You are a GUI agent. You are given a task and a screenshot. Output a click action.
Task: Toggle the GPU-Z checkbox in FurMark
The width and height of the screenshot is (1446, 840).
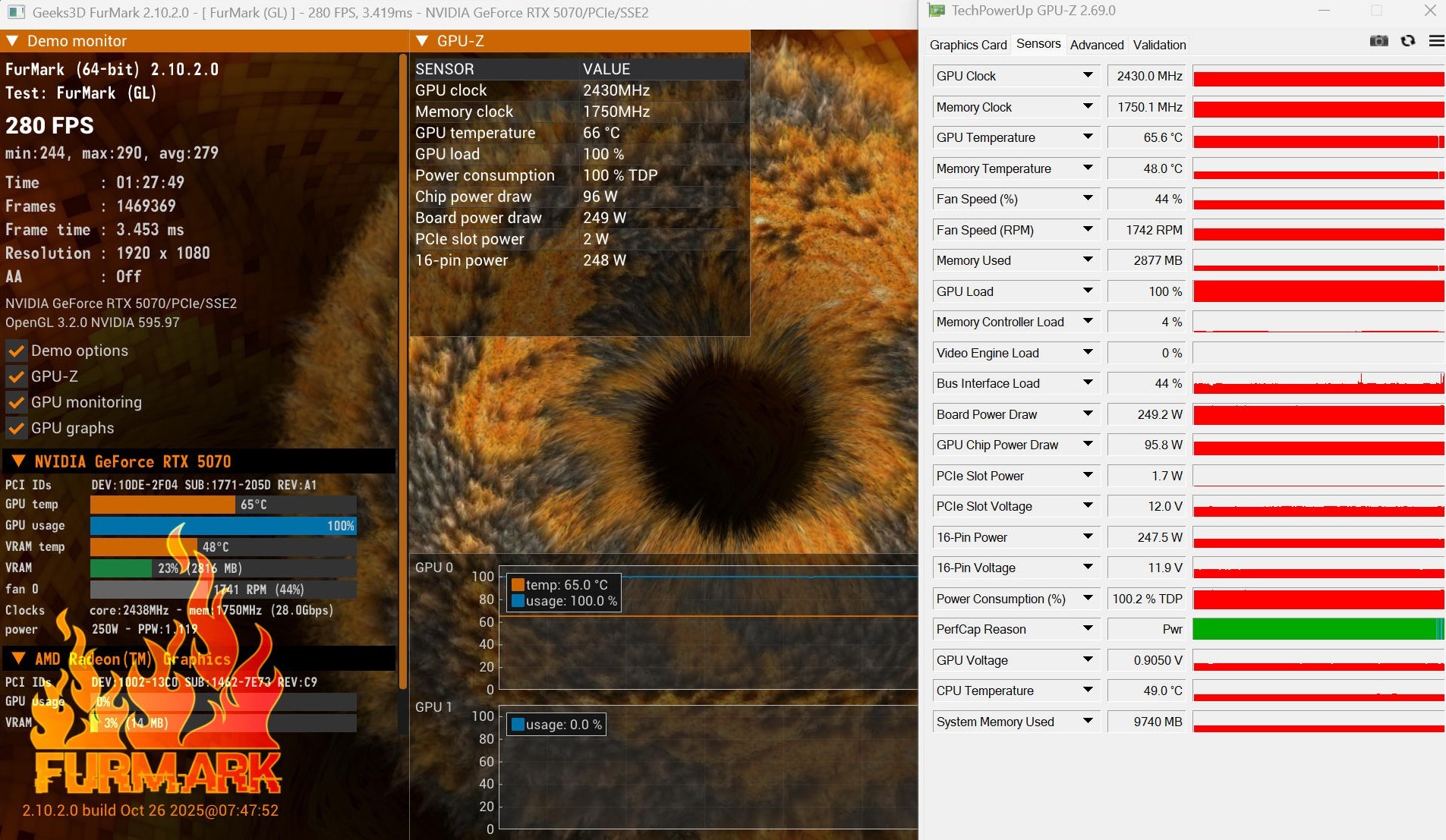click(x=16, y=377)
